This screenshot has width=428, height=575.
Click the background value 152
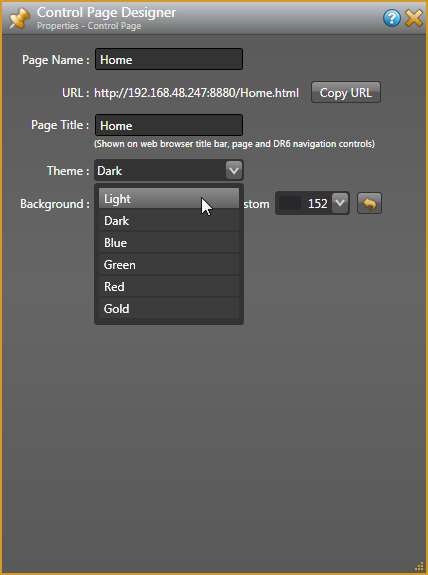click(317, 204)
